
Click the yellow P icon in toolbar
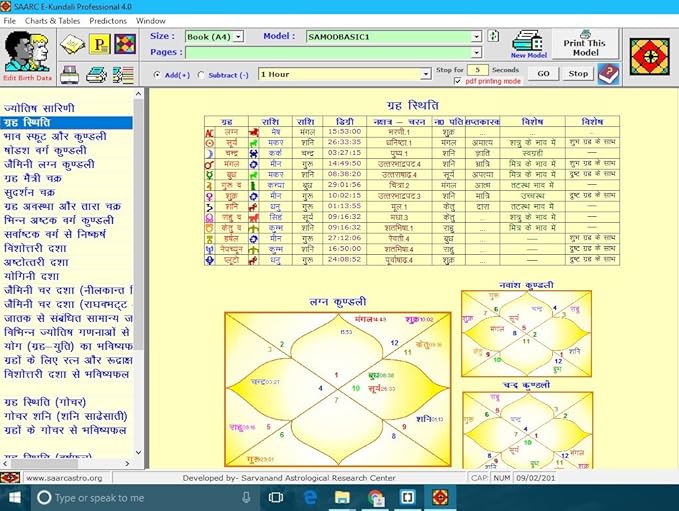99,45
